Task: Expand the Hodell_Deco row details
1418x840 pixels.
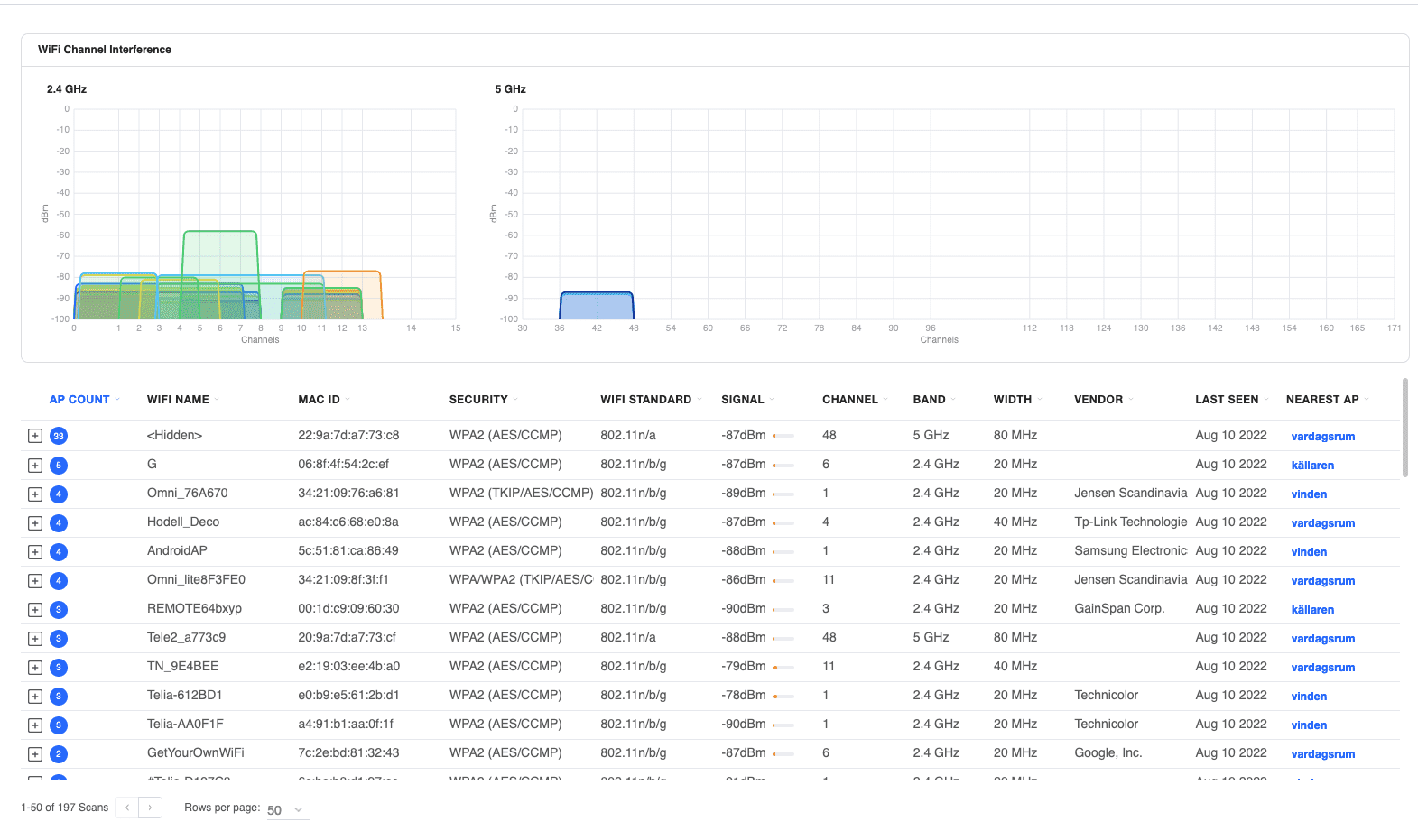Action: click(x=34, y=522)
